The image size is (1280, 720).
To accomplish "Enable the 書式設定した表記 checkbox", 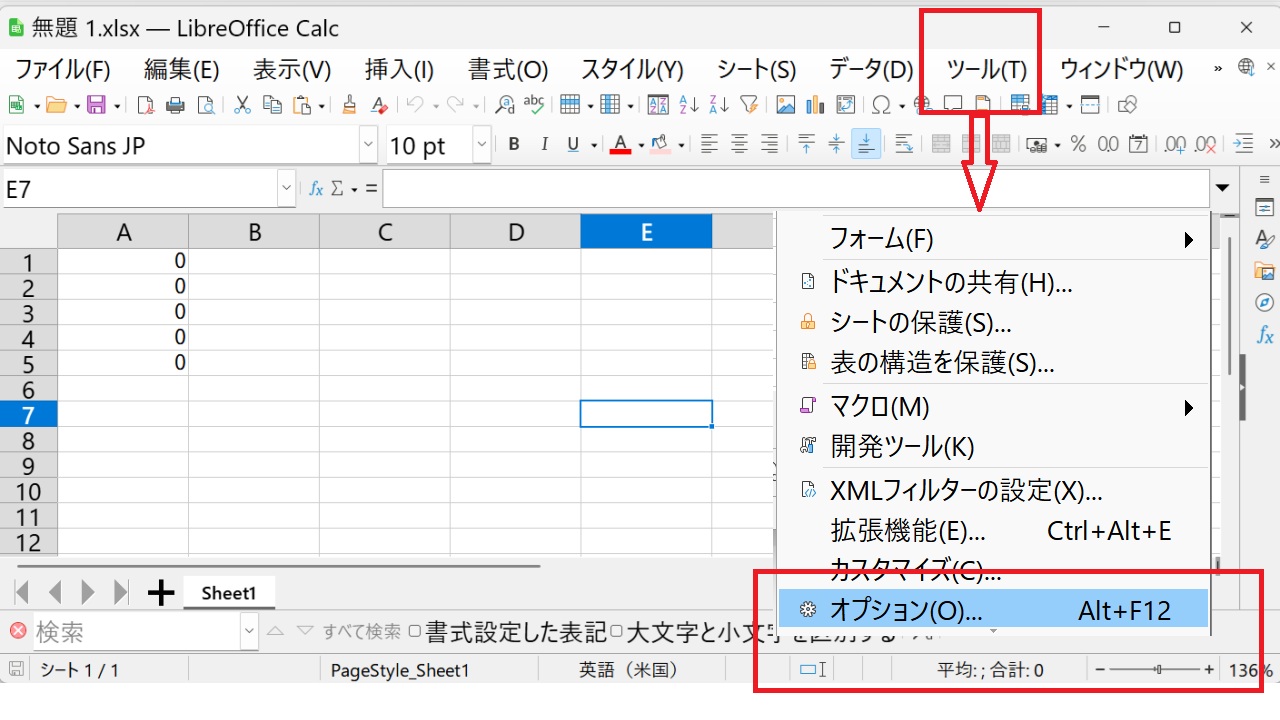I will [x=415, y=632].
